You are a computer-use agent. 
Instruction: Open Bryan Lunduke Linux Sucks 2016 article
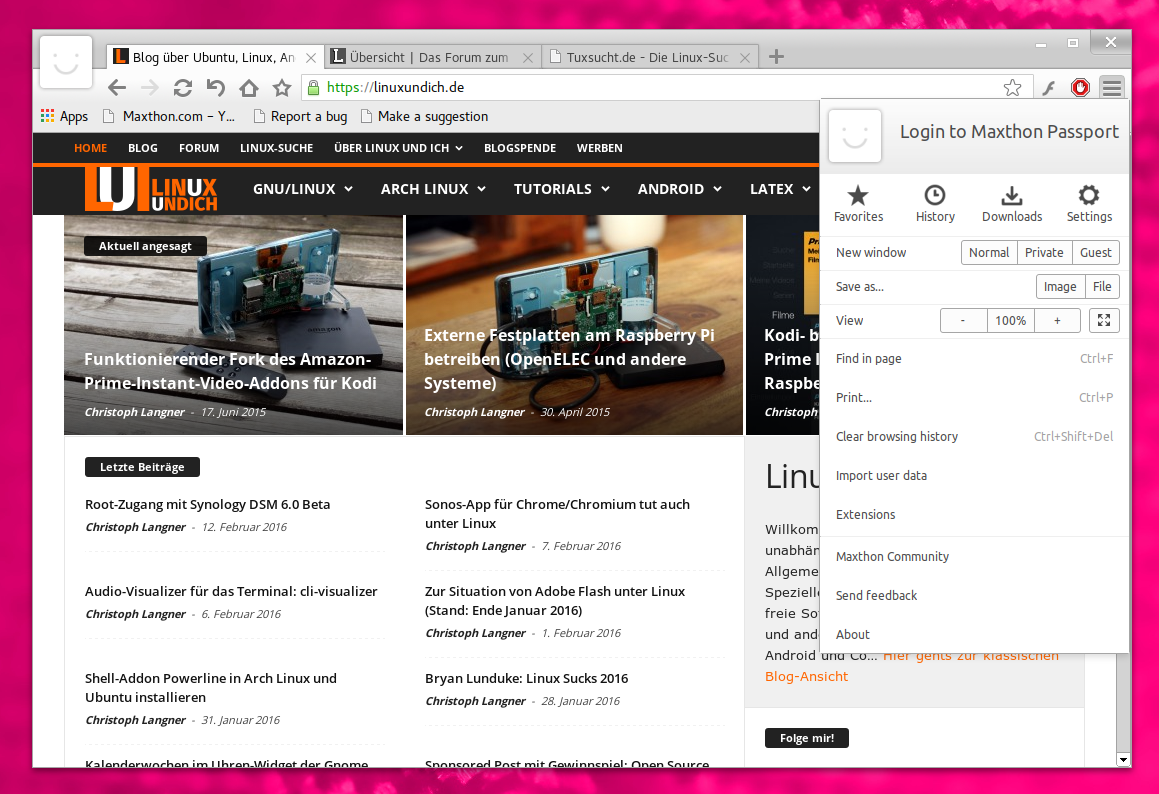526,679
